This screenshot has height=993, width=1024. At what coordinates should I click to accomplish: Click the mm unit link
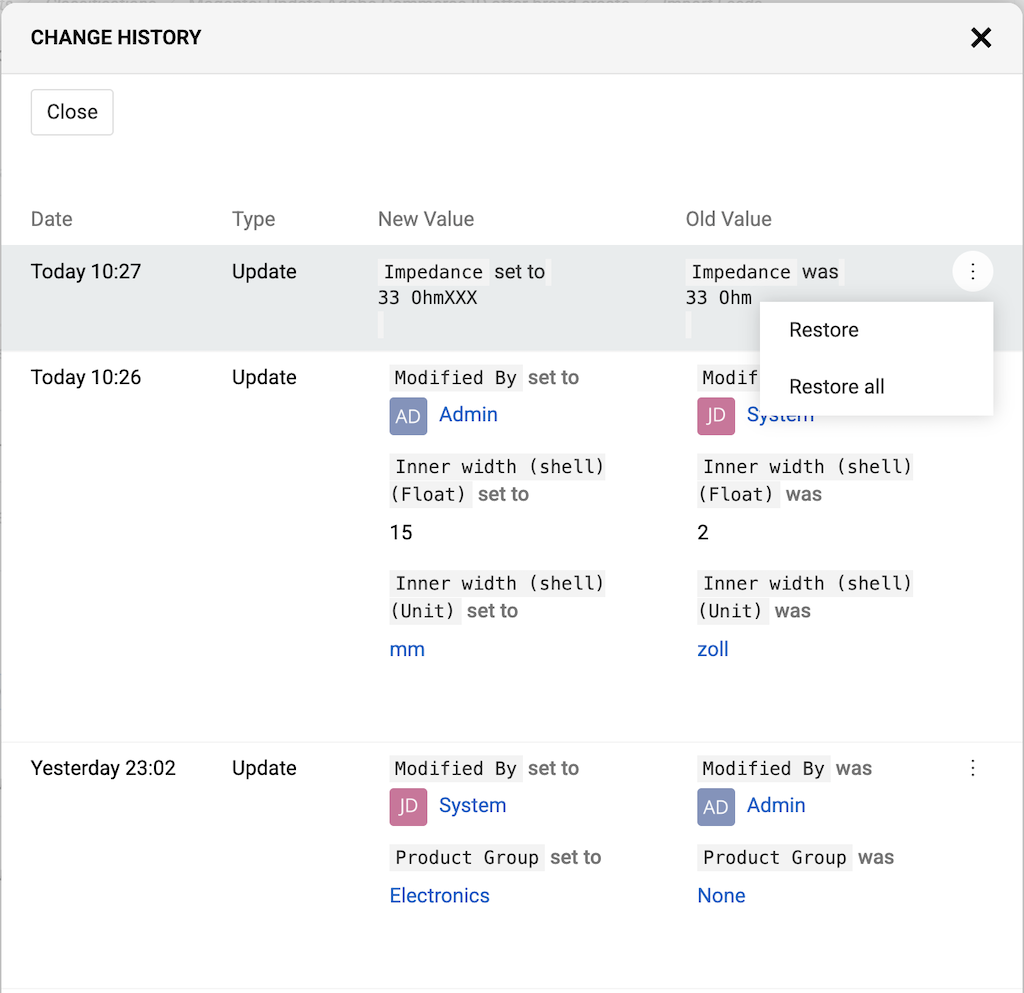[x=407, y=650]
